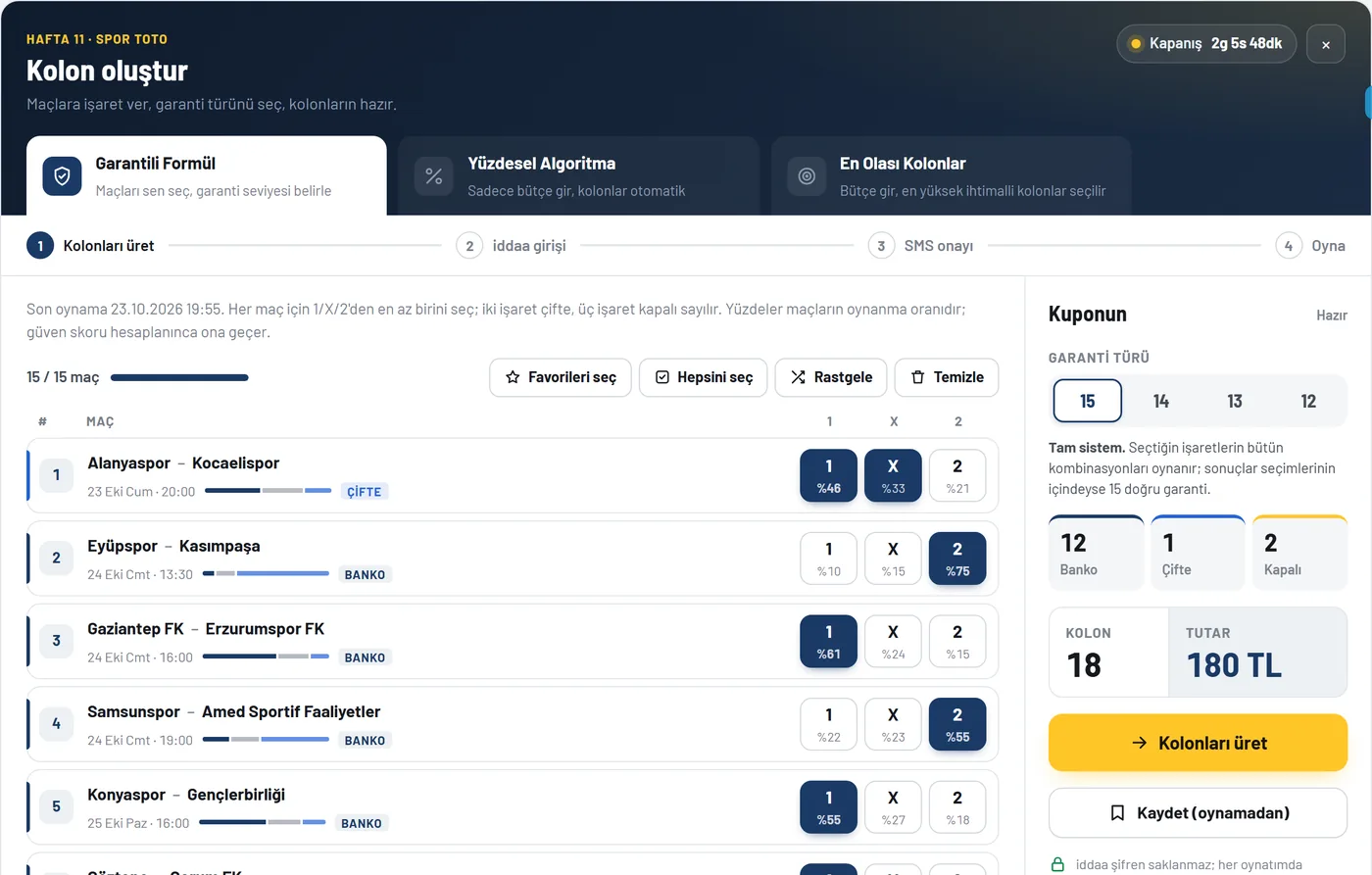Toggle outcome 1 for Samsunspor – Amed Sportif
The image size is (1372, 875).
pos(829,724)
